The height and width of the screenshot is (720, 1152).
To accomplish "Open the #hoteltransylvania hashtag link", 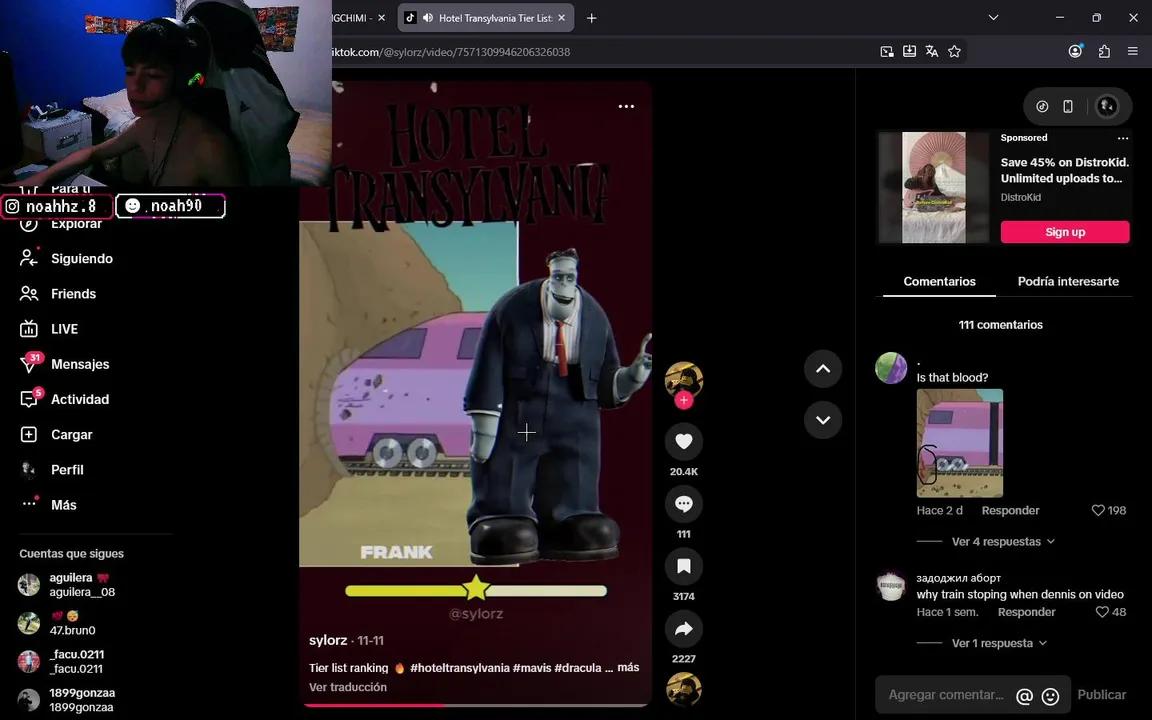I will click(460, 668).
